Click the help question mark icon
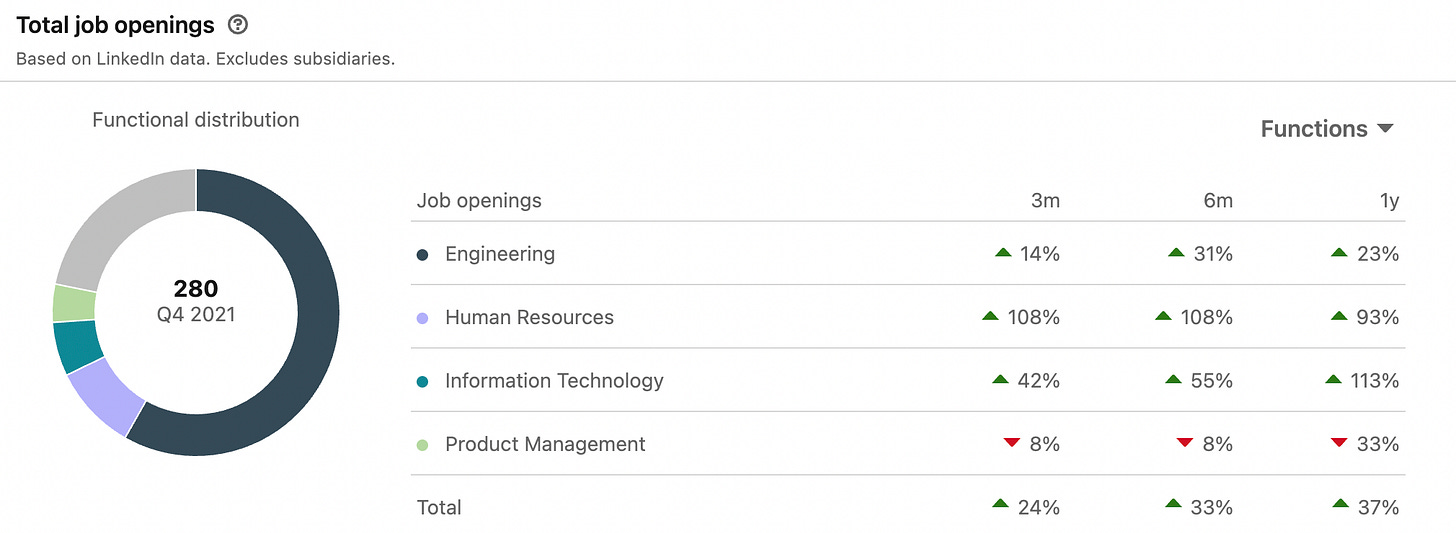The width and height of the screenshot is (1456, 533). click(x=238, y=25)
